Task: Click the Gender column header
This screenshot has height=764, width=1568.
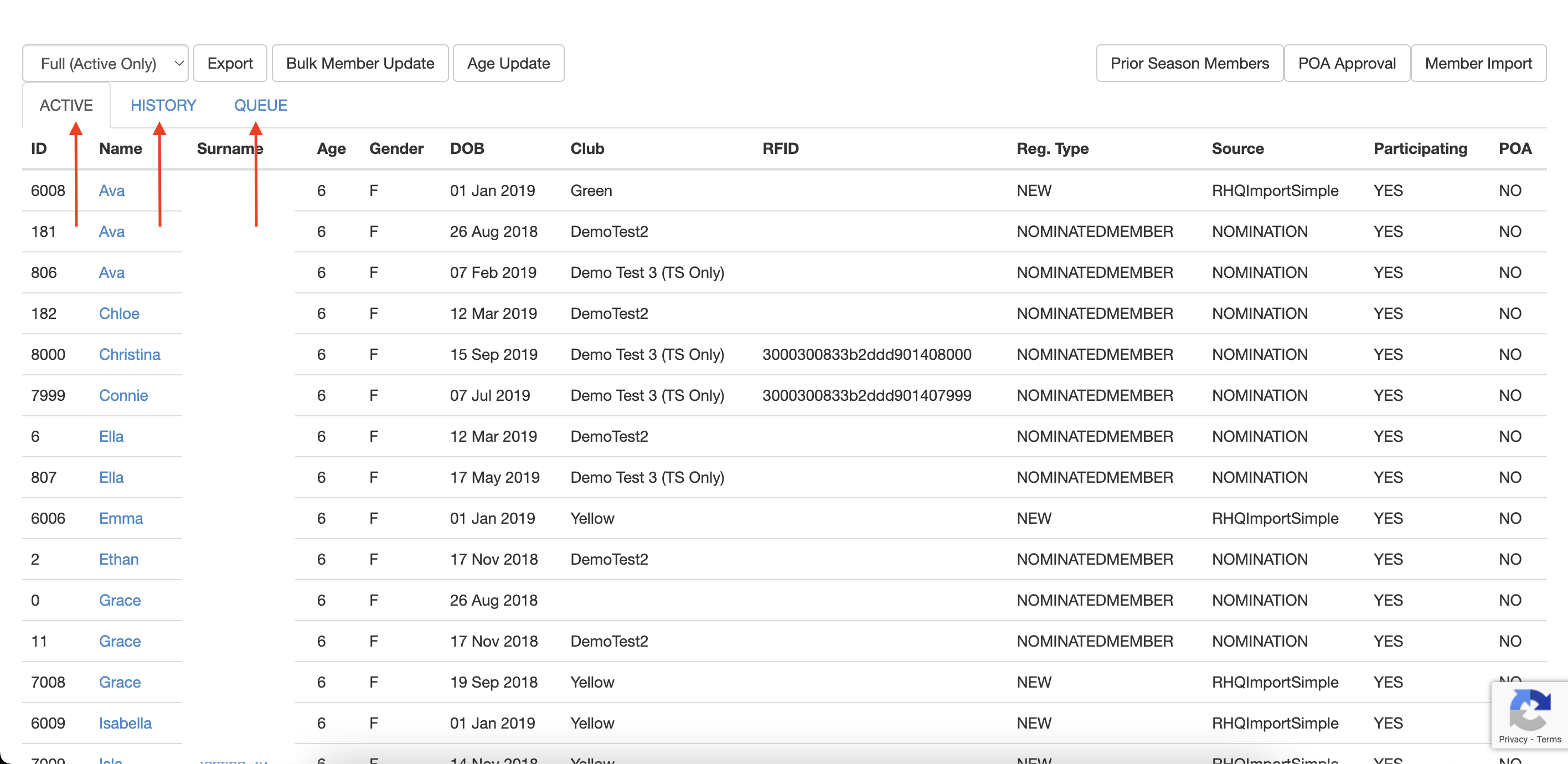Action: (396, 148)
